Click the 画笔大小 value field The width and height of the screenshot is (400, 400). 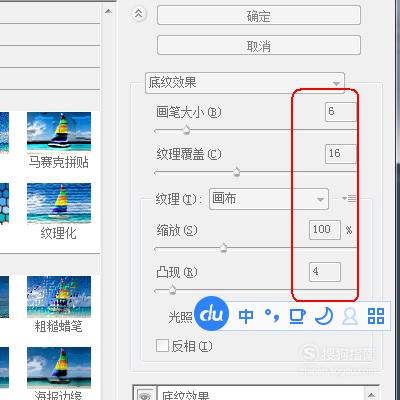click(x=340, y=111)
